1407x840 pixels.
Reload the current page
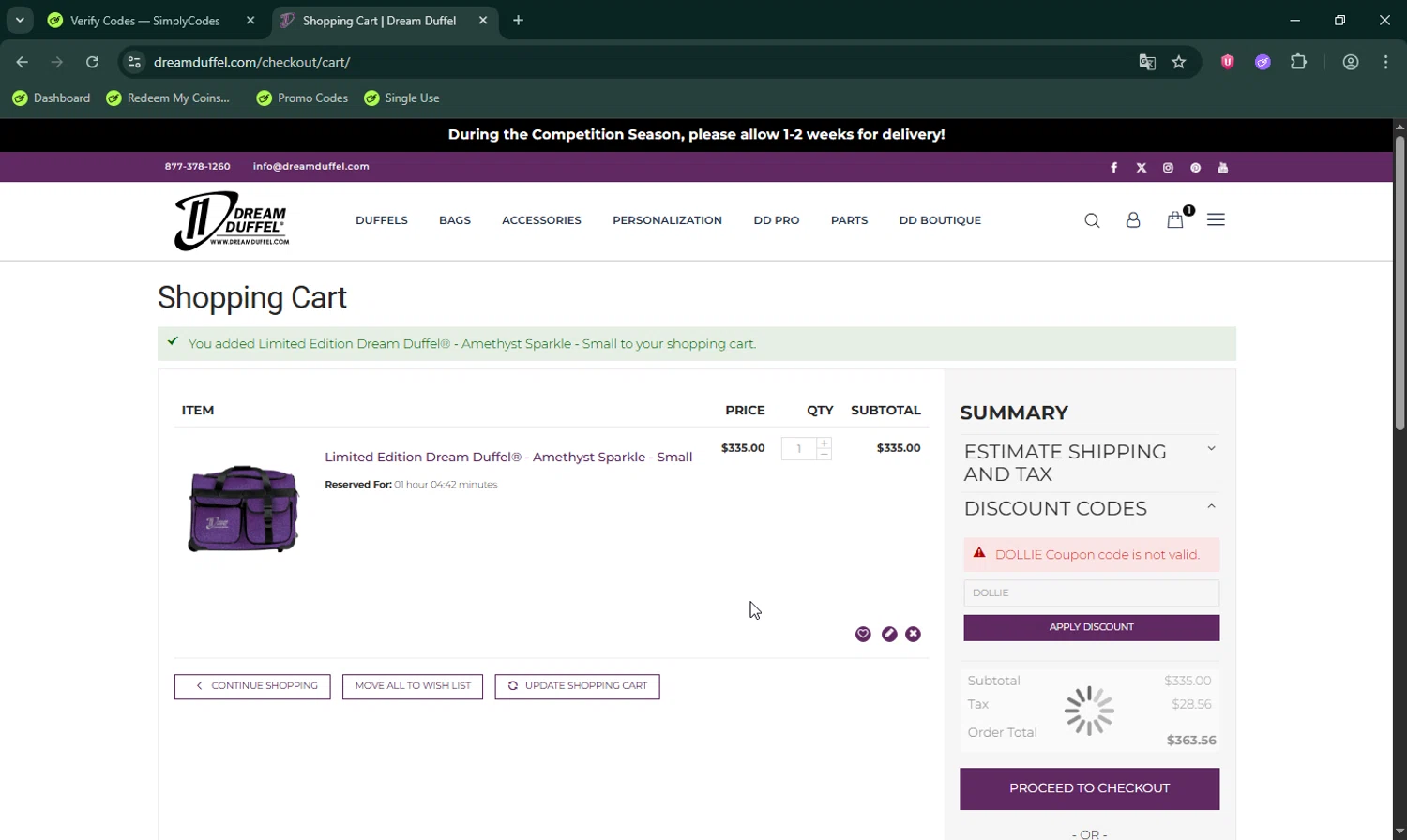tap(92, 62)
